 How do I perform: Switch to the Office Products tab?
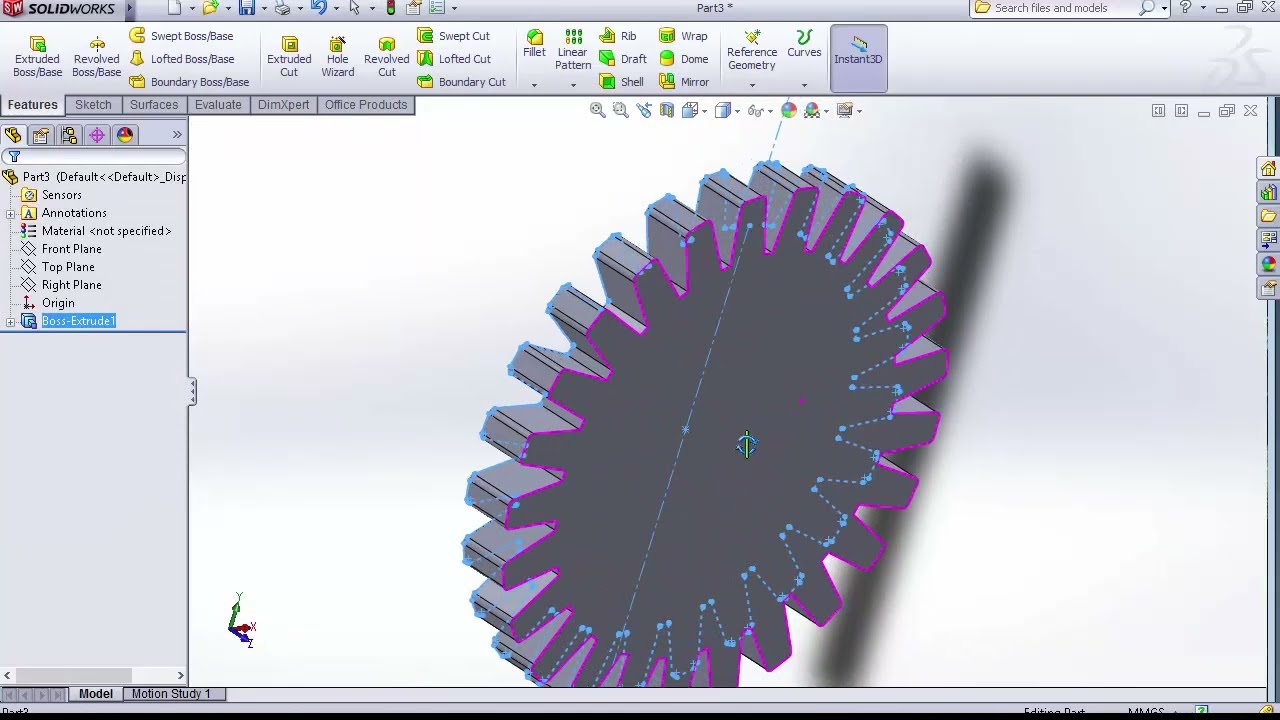pos(366,105)
